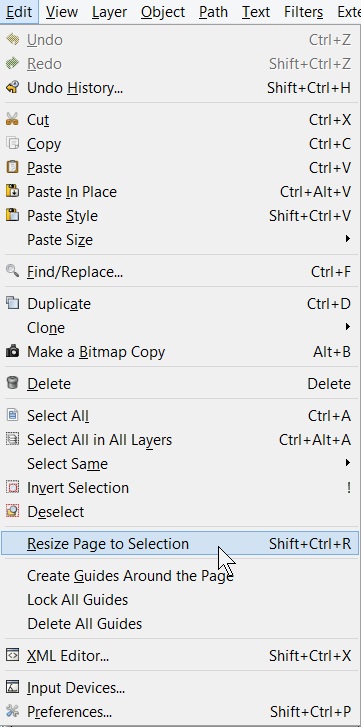Click the Make a Bitmap Copy camera icon
The width and height of the screenshot is (361, 727).
[12, 351]
